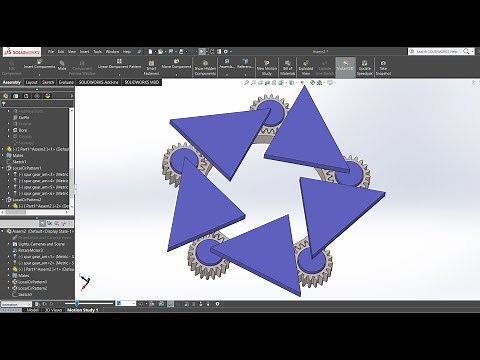This screenshot has width=480, height=360.
Task: Click the Mate tool
Action: 62,65
